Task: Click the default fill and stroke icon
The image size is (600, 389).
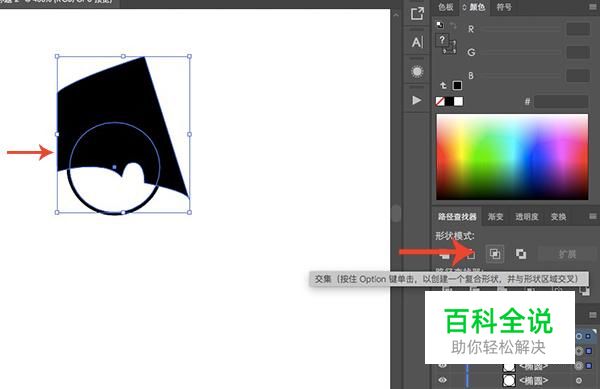Action: click(x=440, y=25)
